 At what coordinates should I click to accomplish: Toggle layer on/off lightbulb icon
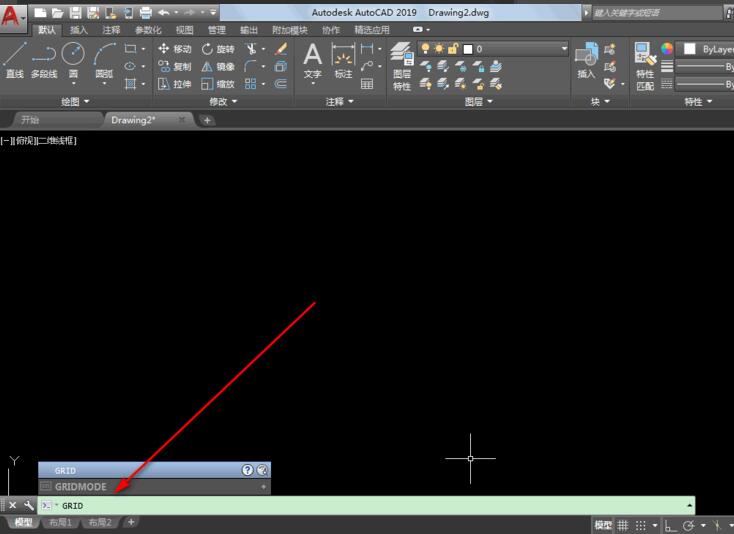point(425,48)
